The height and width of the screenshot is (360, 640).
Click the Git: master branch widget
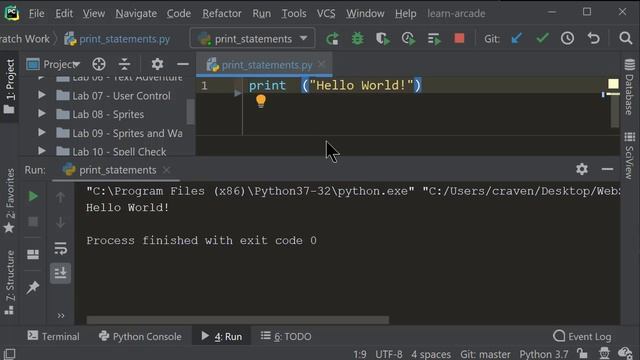click(x=485, y=354)
